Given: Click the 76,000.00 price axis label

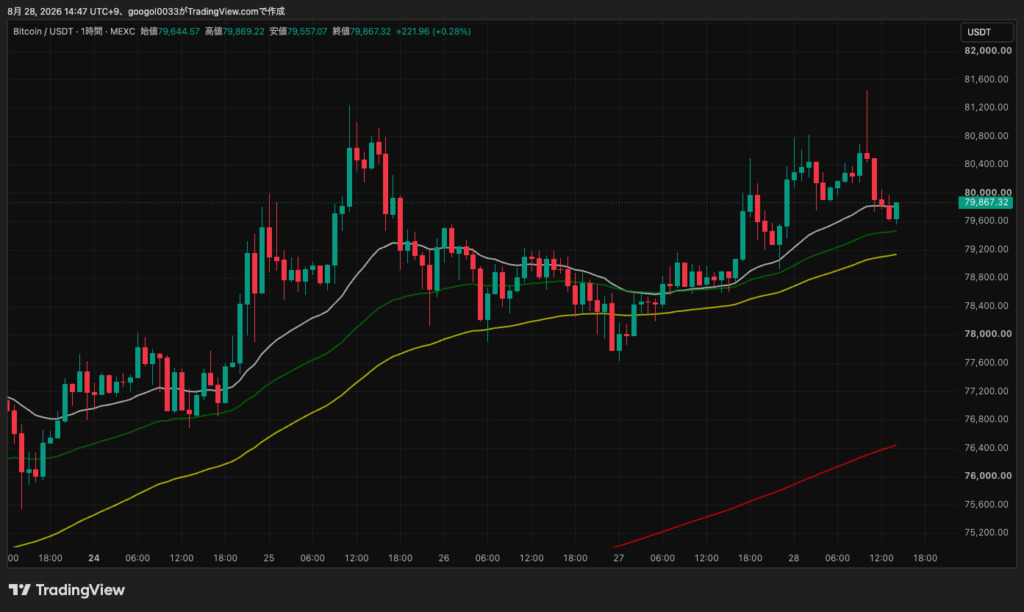Looking at the screenshot, I should pyautogui.click(x=987, y=475).
